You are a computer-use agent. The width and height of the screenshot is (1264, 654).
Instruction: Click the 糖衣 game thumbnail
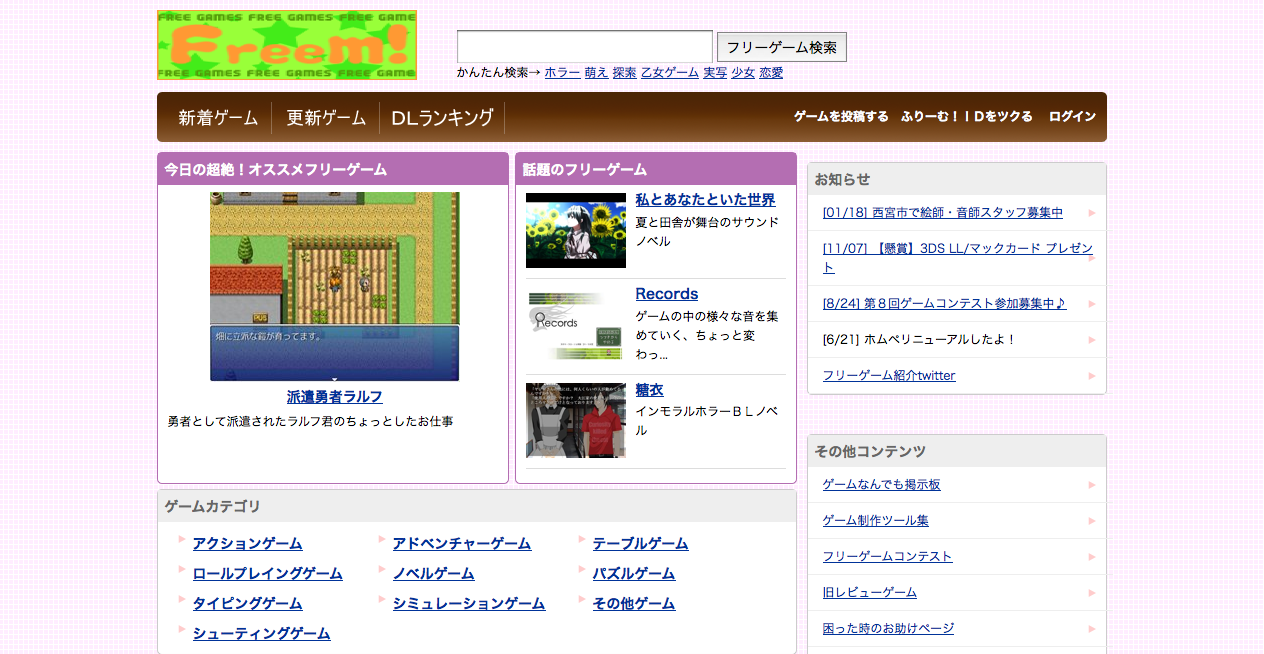(576, 421)
